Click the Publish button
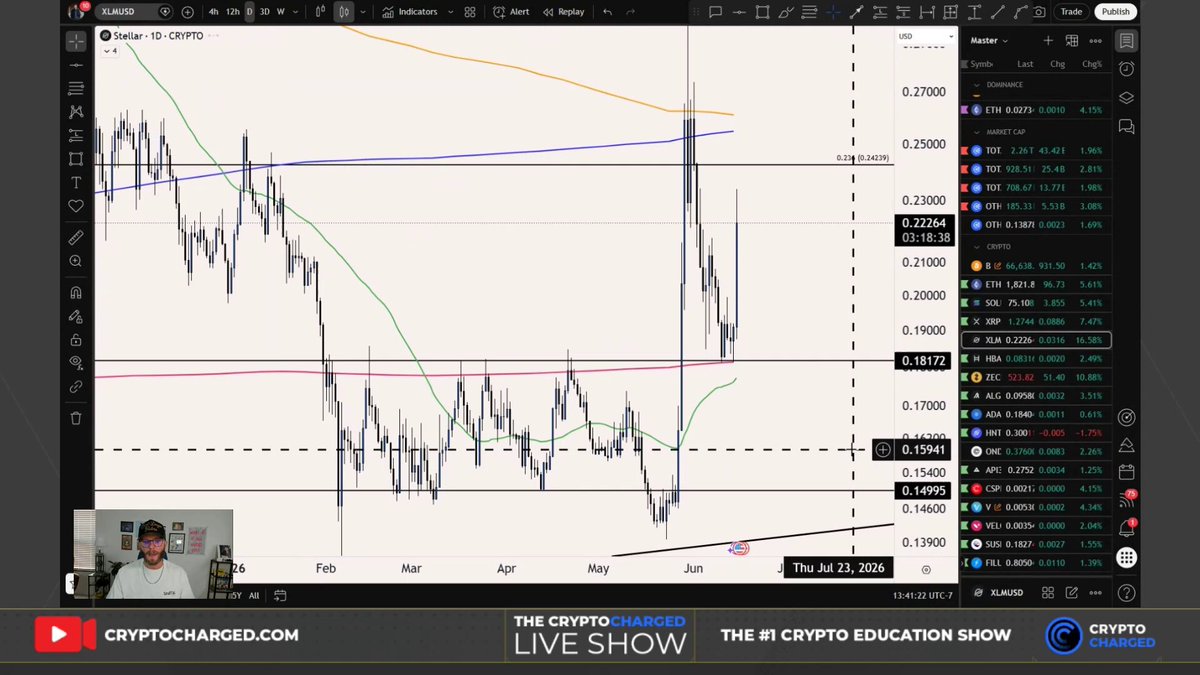1200x675 pixels. pyautogui.click(x=1115, y=12)
